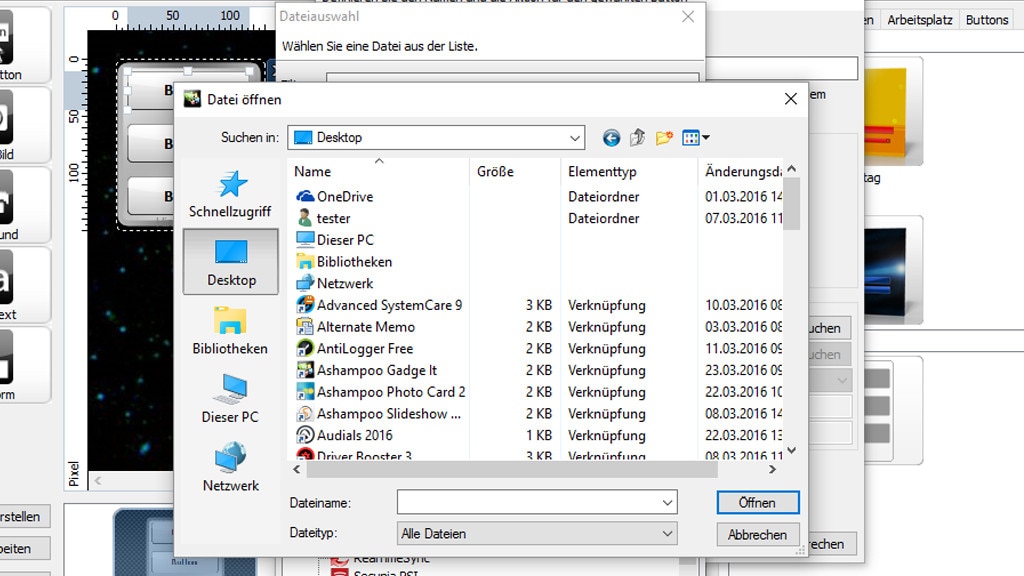Open the Dateityp dropdown showing Alle Dateien
The image size is (1024, 576).
[x=536, y=533]
